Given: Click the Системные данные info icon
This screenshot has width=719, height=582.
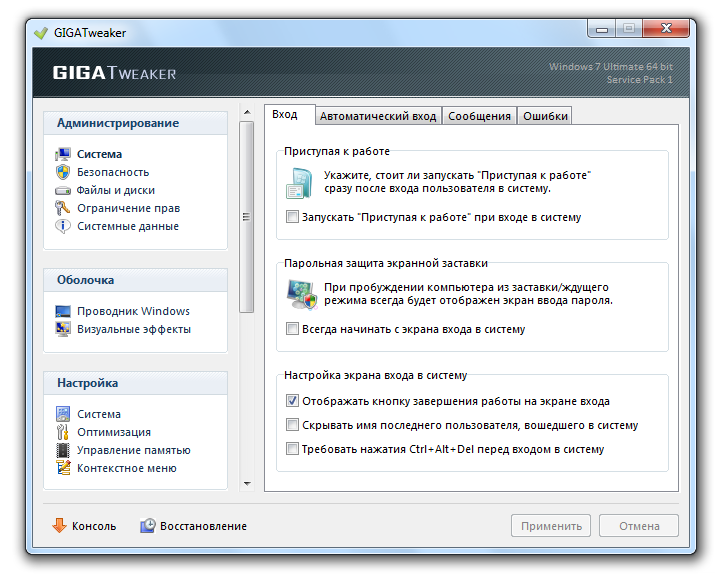Looking at the screenshot, I should point(63,226).
